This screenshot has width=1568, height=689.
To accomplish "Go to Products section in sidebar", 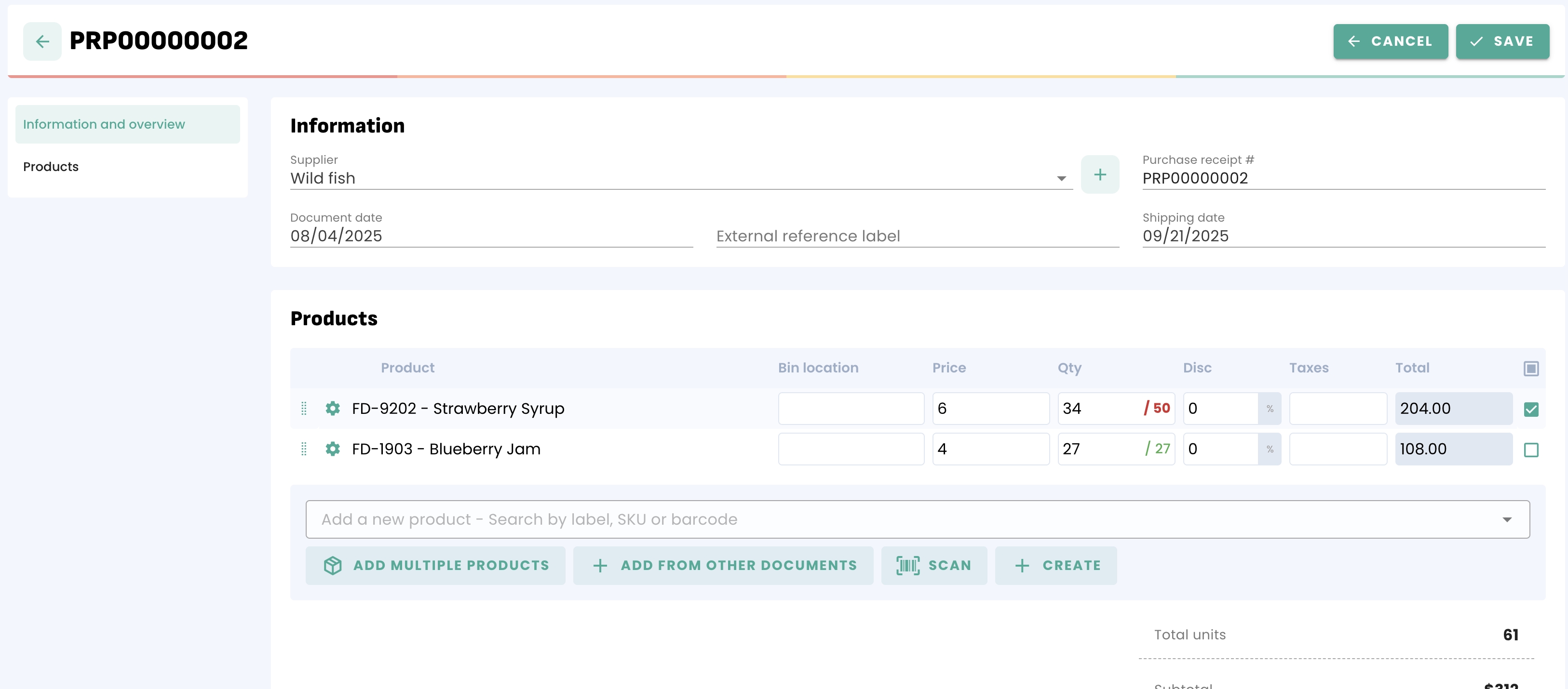I will (x=51, y=167).
